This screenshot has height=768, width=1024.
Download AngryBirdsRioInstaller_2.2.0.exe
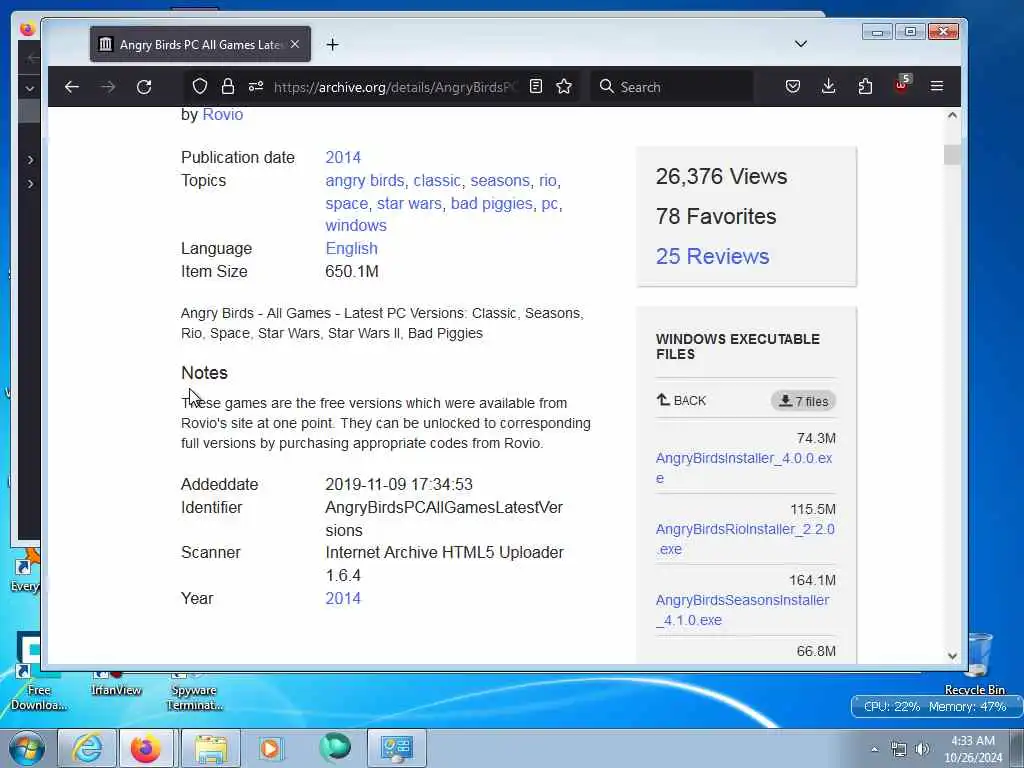point(745,539)
